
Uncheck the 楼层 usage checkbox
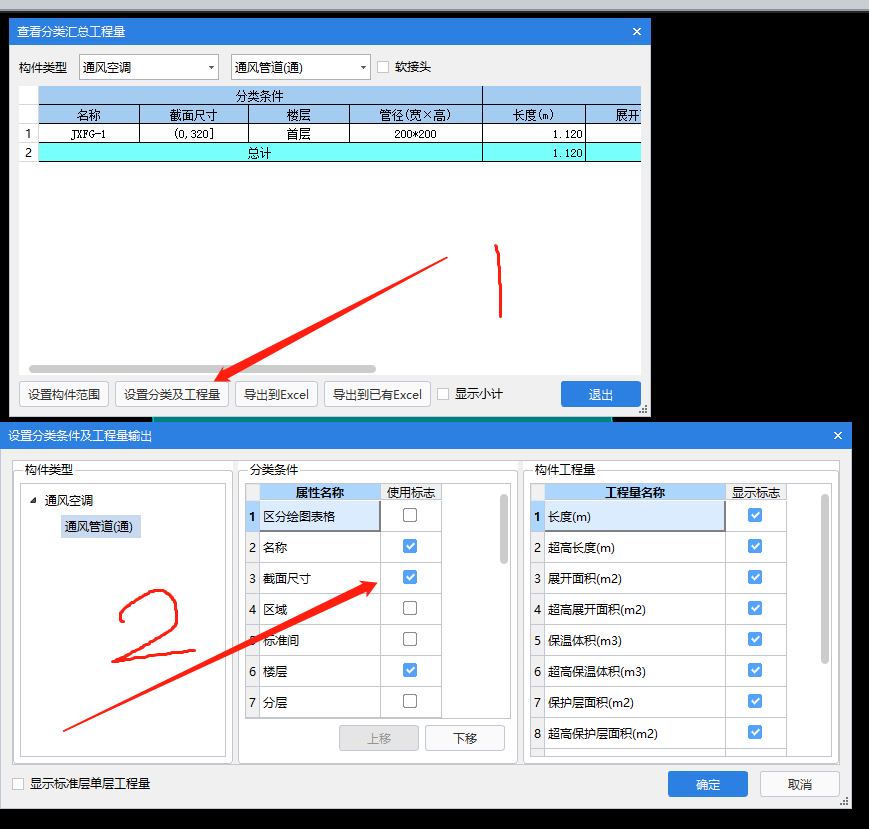point(410,671)
